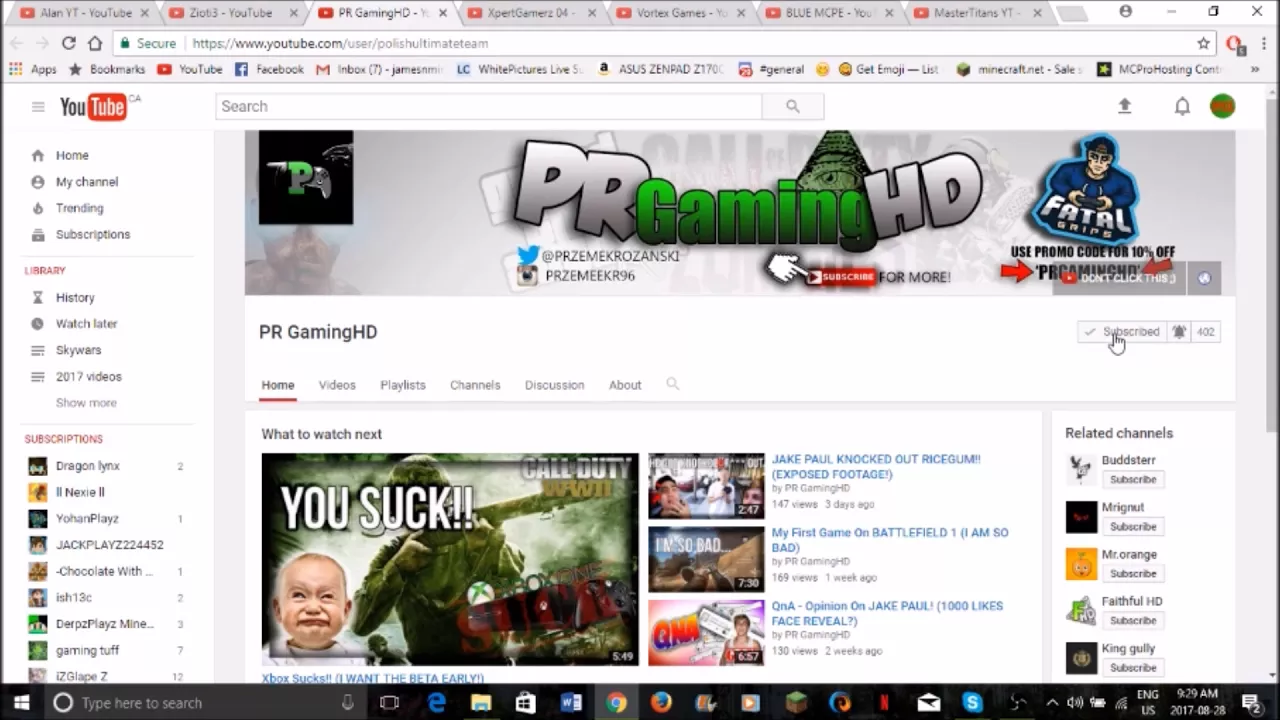Click the Chrome home button
The height and width of the screenshot is (720, 1280).
[95, 43]
